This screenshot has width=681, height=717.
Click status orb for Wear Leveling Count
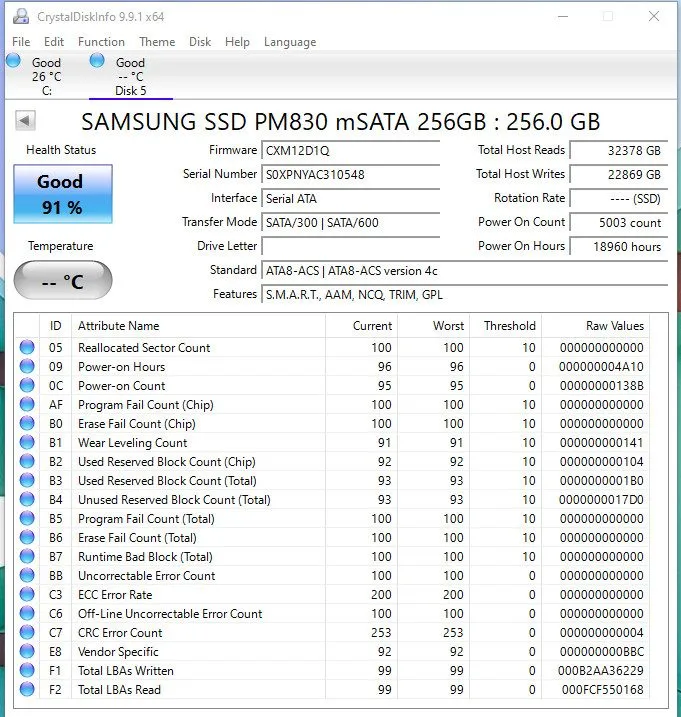pyautogui.click(x=27, y=442)
